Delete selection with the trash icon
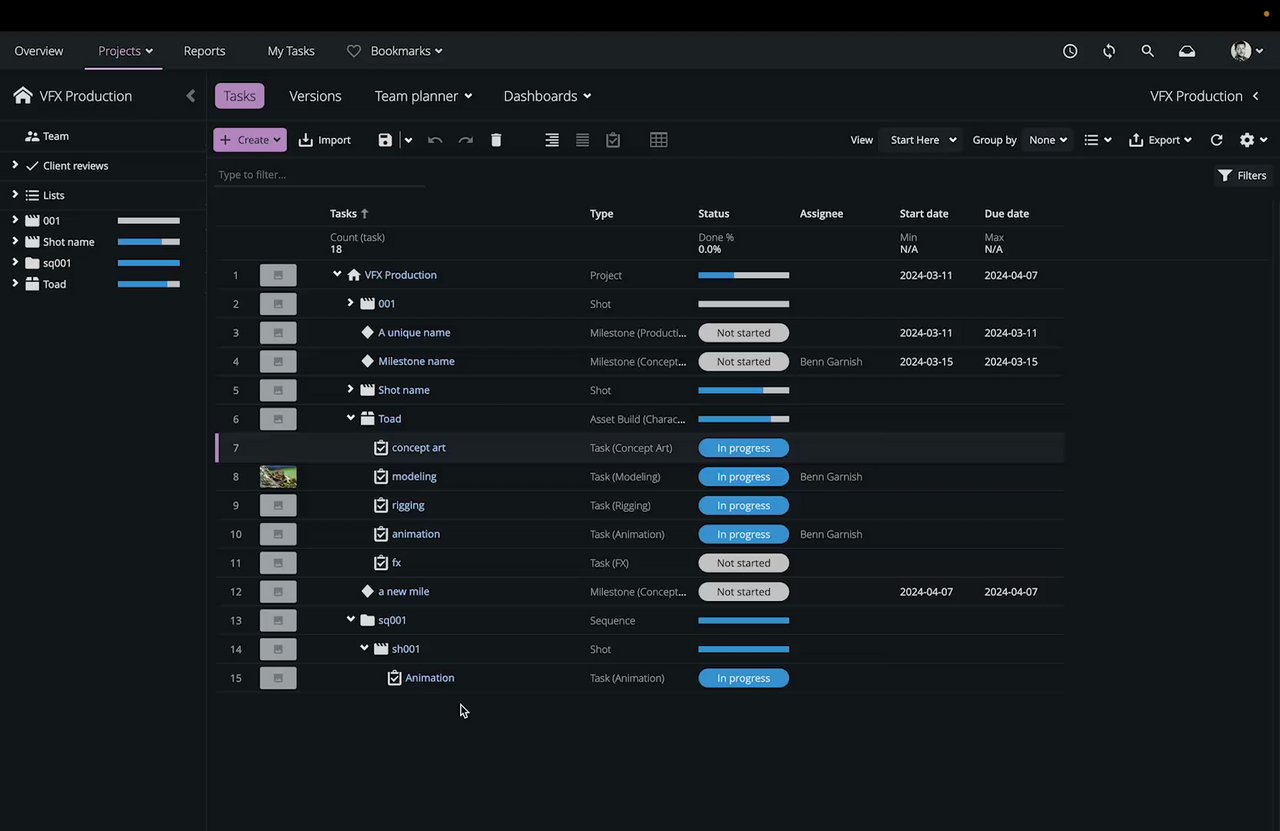This screenshot has height=831, width=1280. [496, 140]
